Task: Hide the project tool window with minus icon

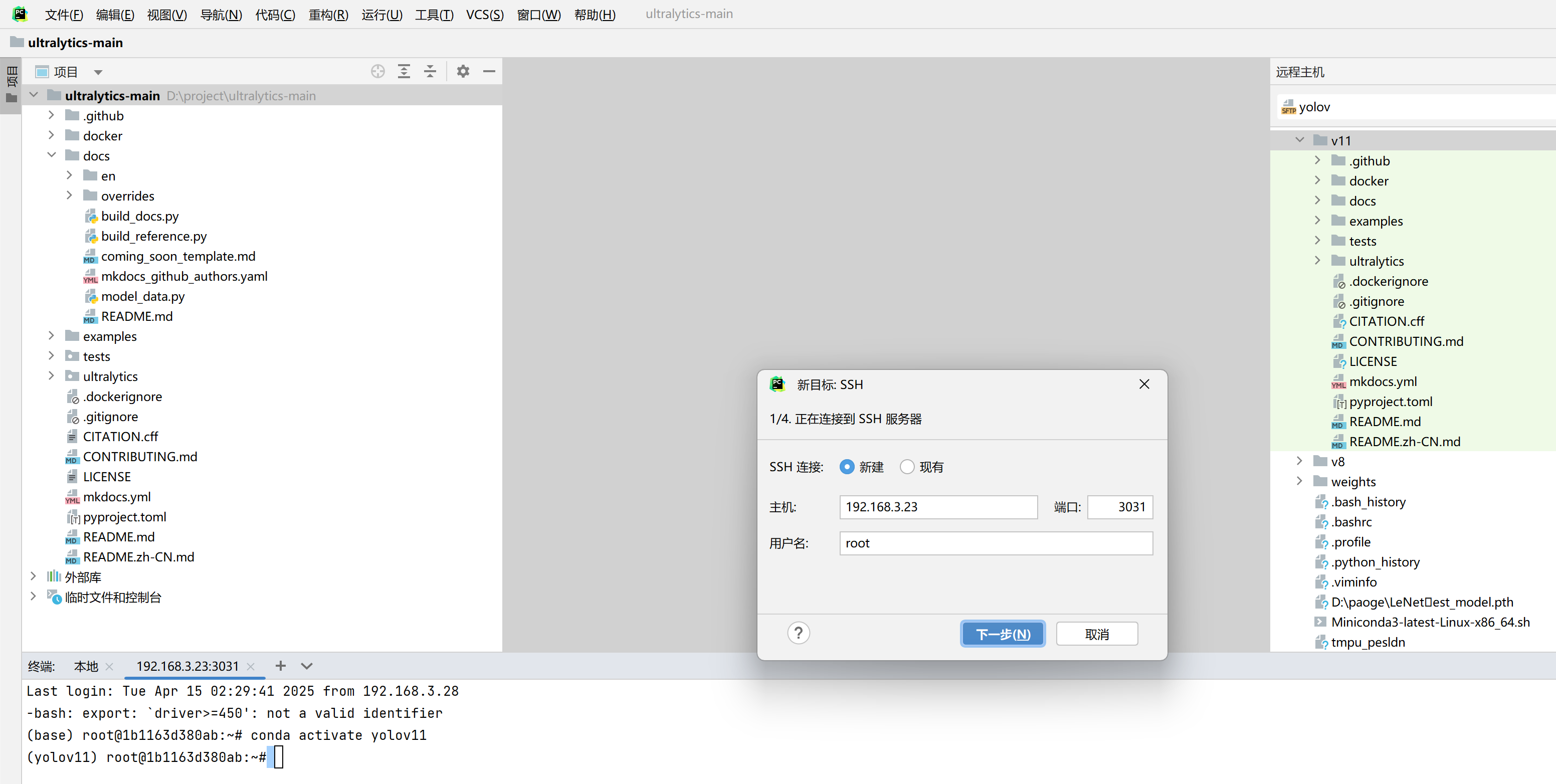Action: coord(489,71)
